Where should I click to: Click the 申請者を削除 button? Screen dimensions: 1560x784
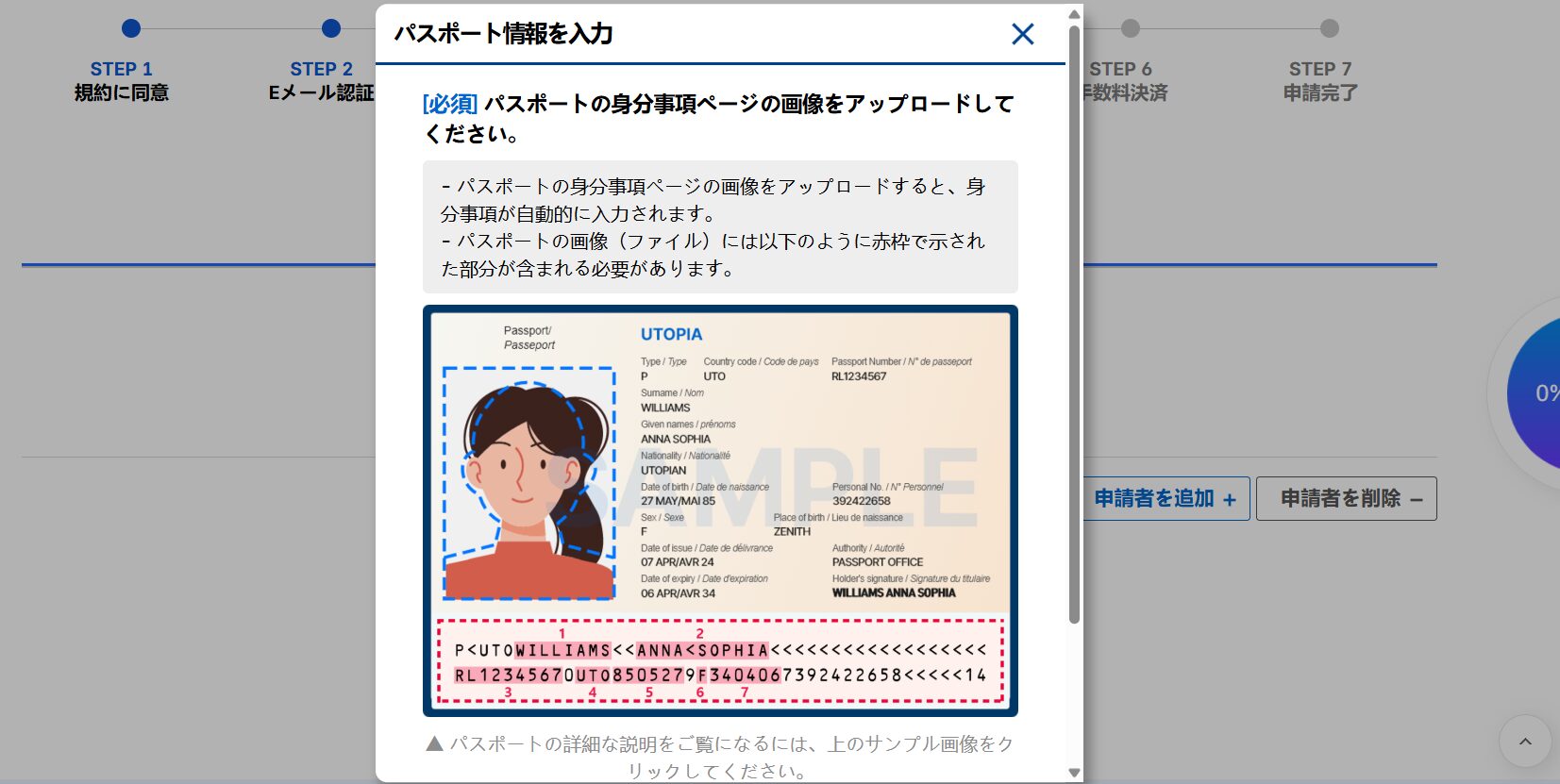coord(1346,498)
